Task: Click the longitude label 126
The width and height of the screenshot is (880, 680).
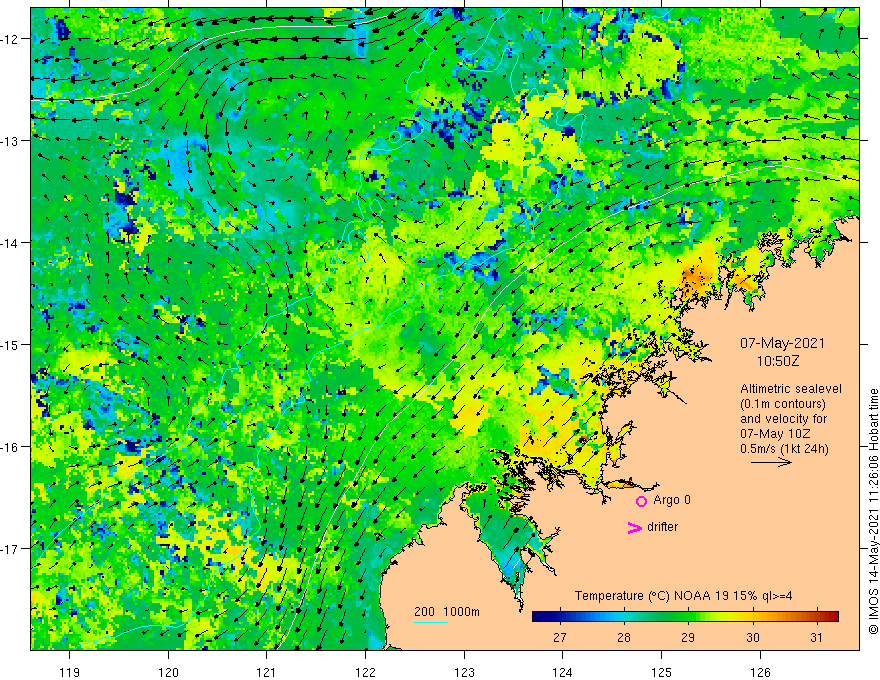Action: pos(760,672)
